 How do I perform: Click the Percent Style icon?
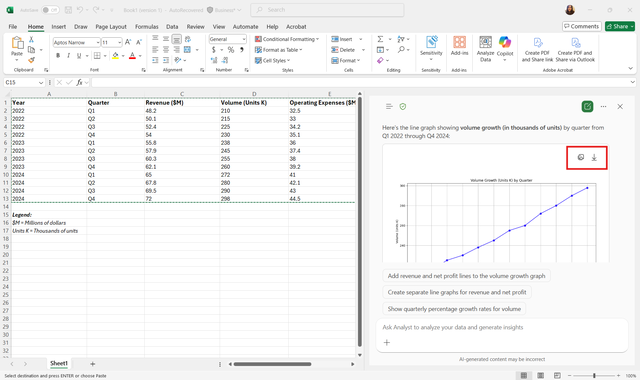tap(231, 50)
